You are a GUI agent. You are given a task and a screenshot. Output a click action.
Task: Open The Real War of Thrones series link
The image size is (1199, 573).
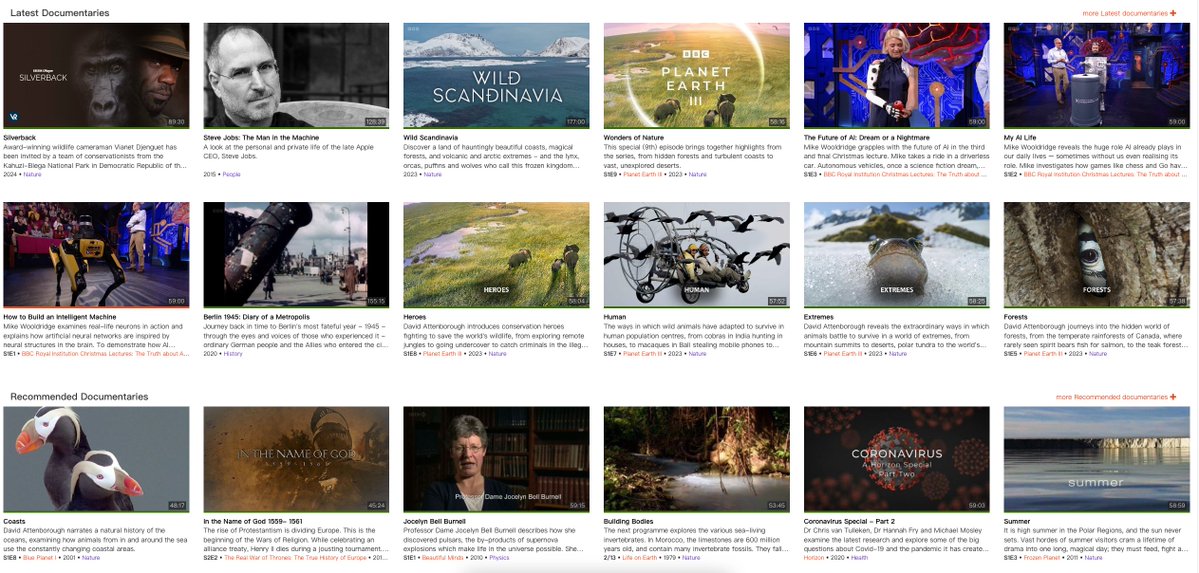(x=294, y=558)
